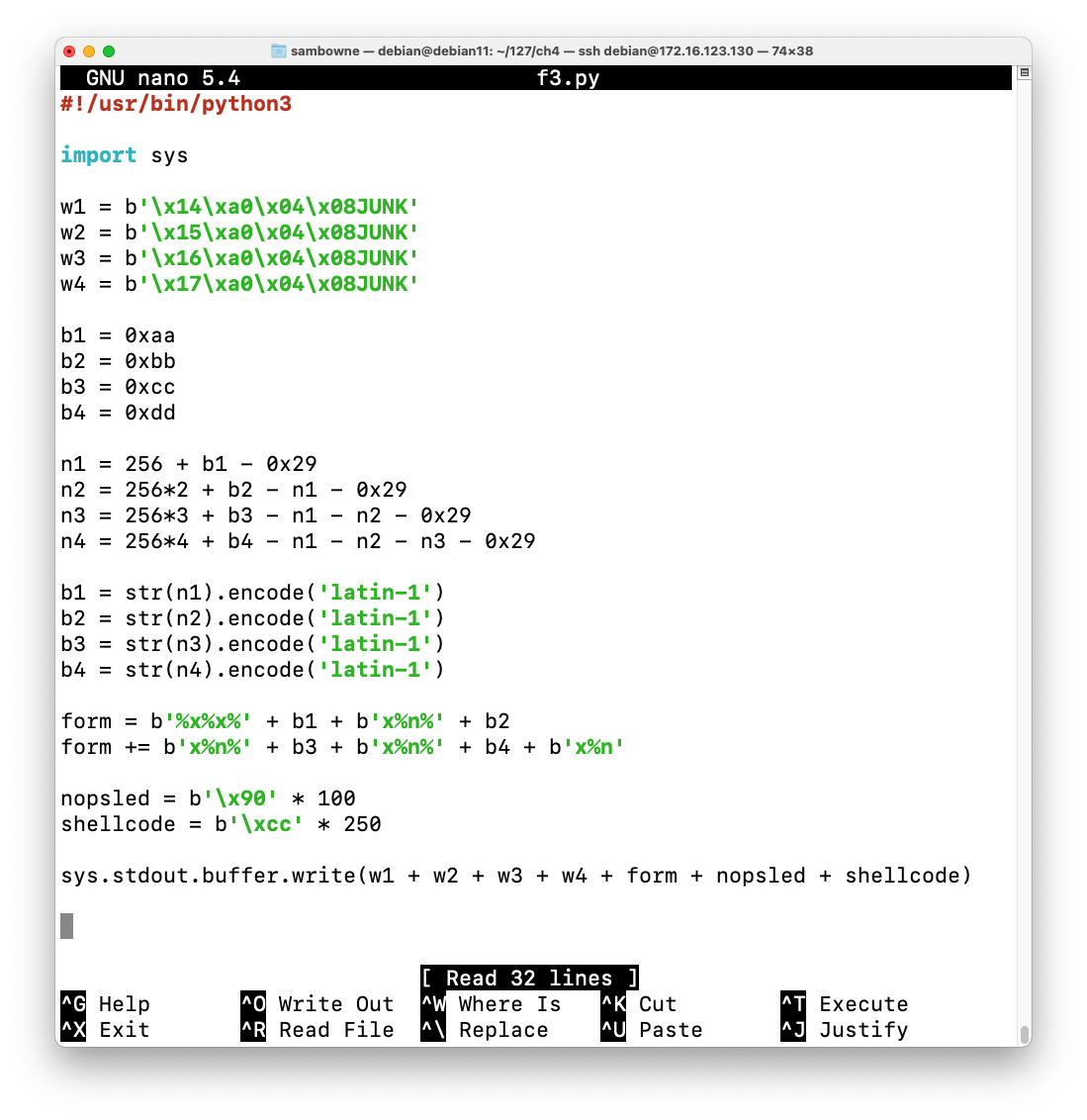Click the yellow minimize window button
The width and height of the screenshot is (1087, 1120).
pos(89,50)
